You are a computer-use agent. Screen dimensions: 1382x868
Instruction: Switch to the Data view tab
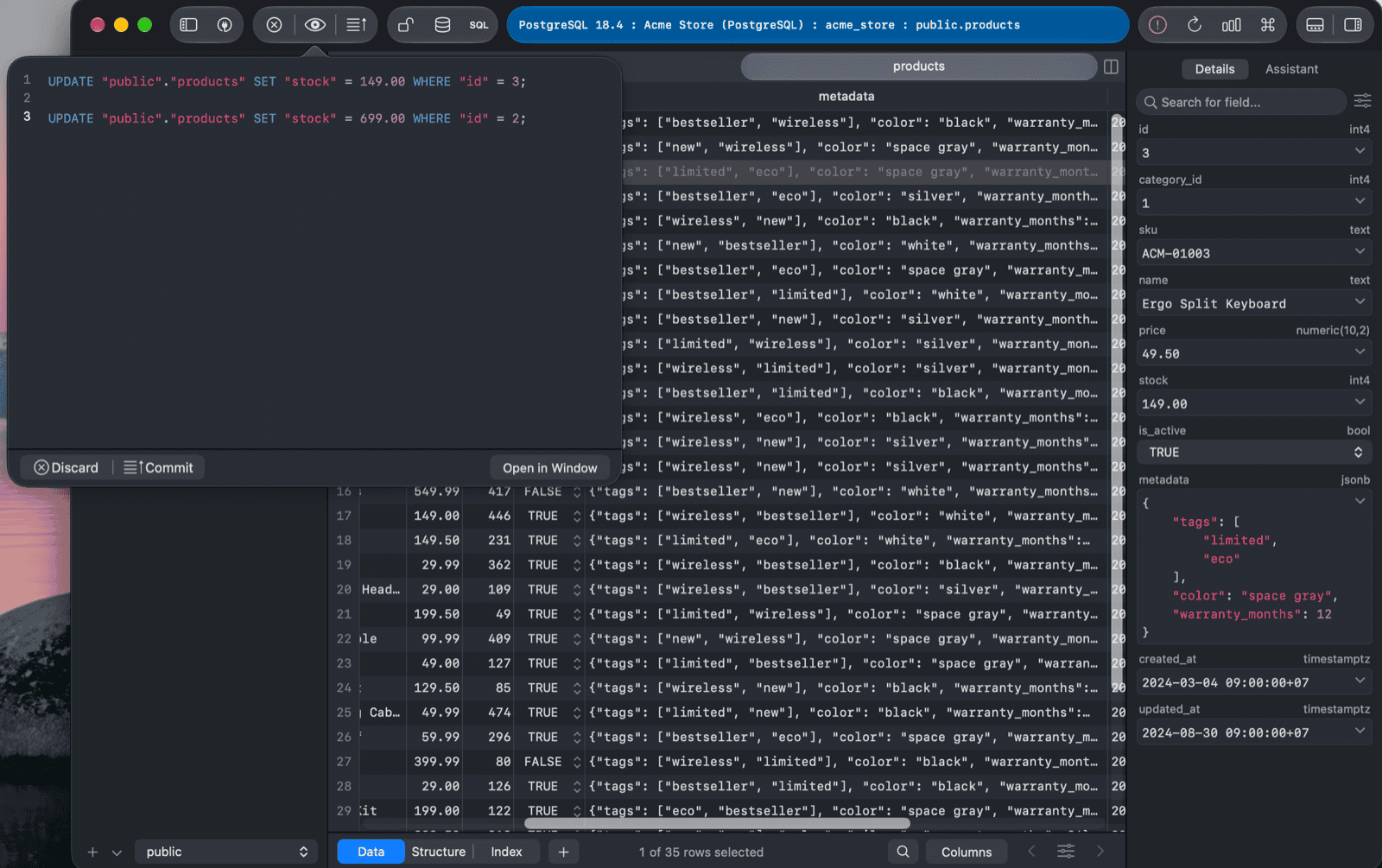click(371, 852)
